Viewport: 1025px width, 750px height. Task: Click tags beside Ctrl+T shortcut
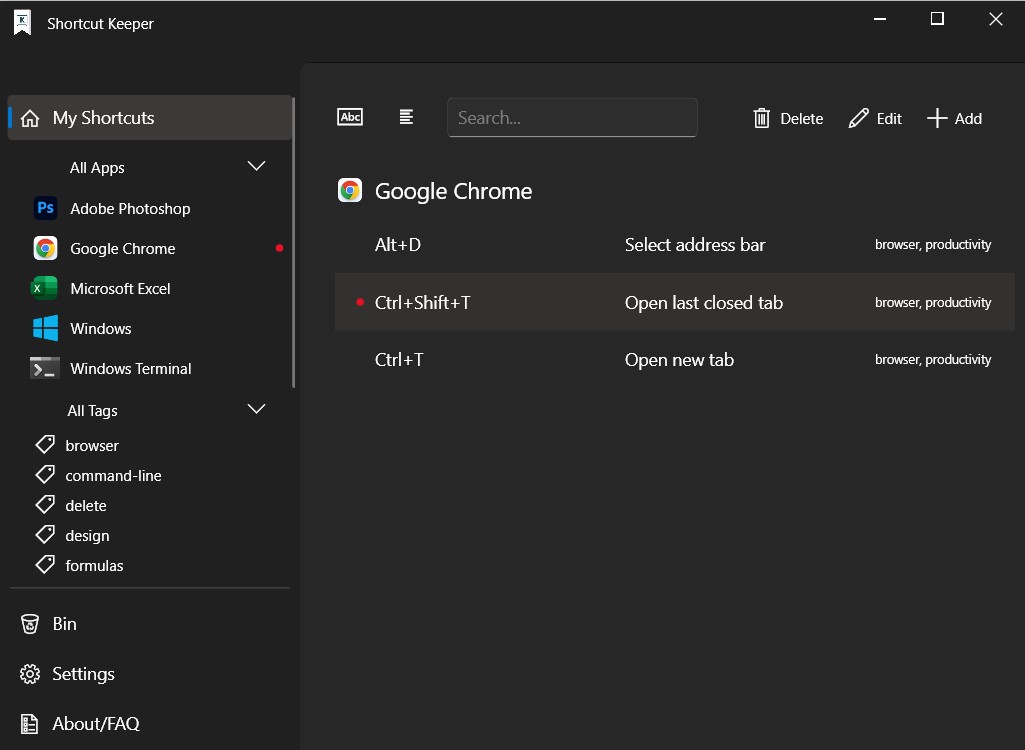pyautogui.click(x=933, y=360)
